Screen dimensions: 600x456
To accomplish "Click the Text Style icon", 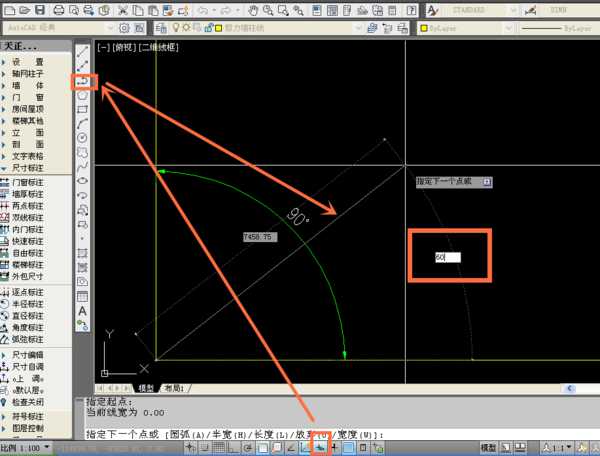I will coord(433,10).
